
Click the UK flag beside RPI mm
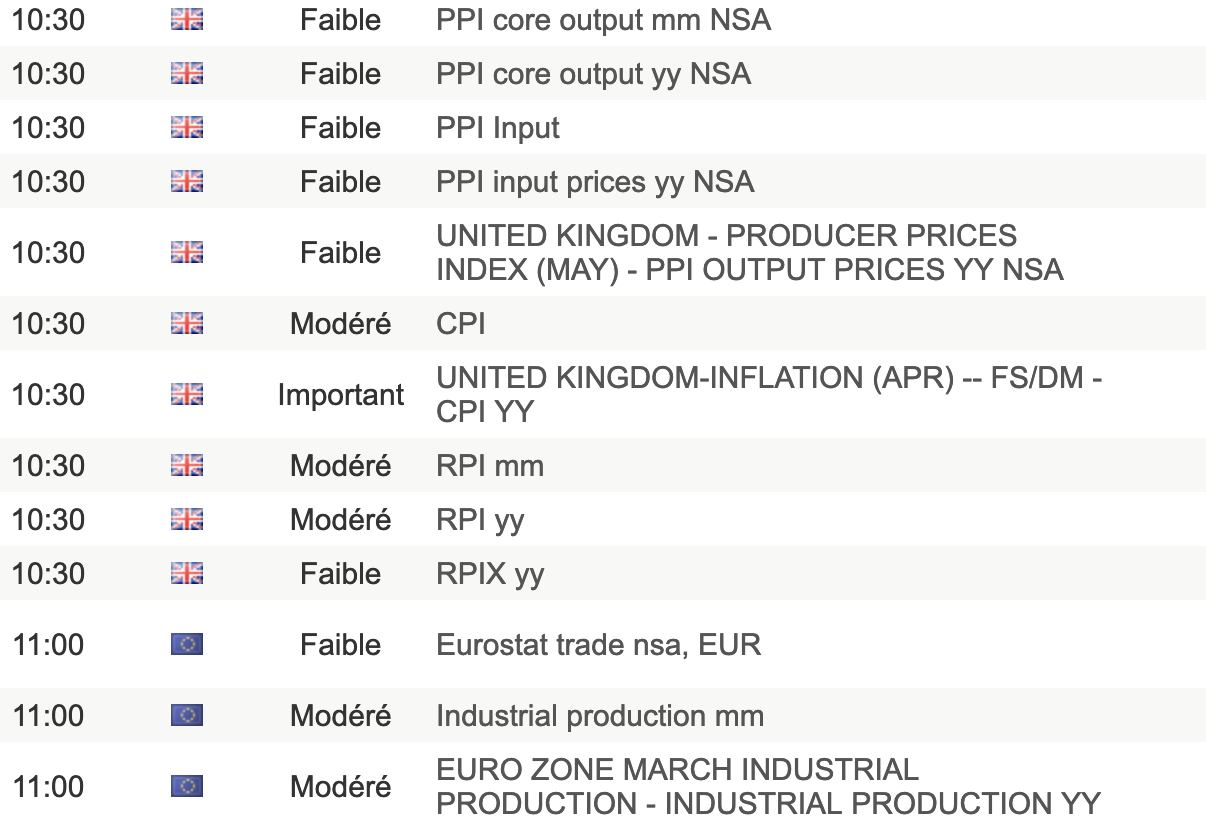point(187,466)
